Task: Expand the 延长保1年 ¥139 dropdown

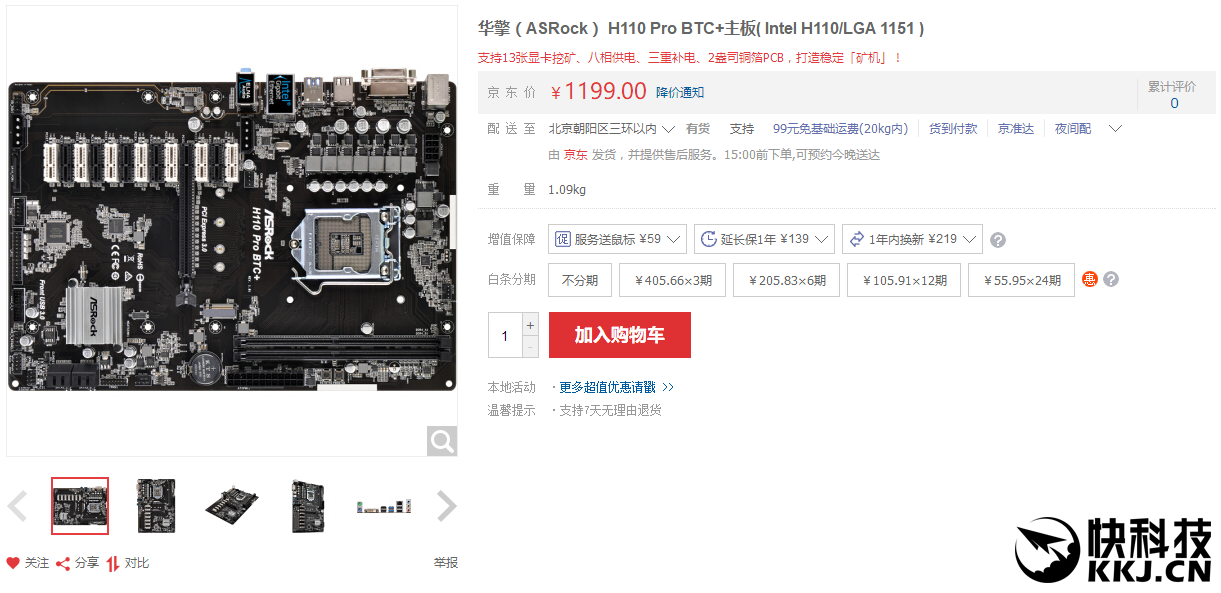Action: pyautogui.click(x=764, y=239)
